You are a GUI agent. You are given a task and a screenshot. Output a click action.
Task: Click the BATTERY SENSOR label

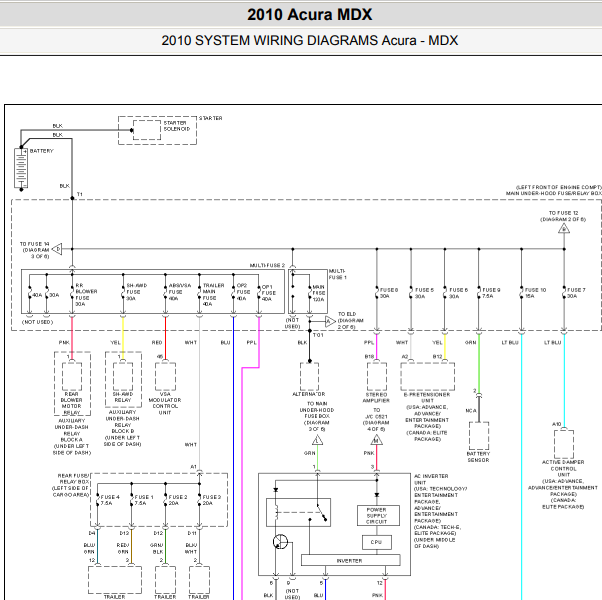point(478,457)
